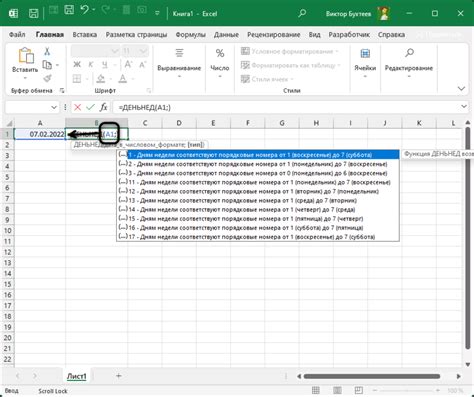This screenshot has height=397, width=474.
Task: Switch to Normal view in status bar
Action: [316, 390]
